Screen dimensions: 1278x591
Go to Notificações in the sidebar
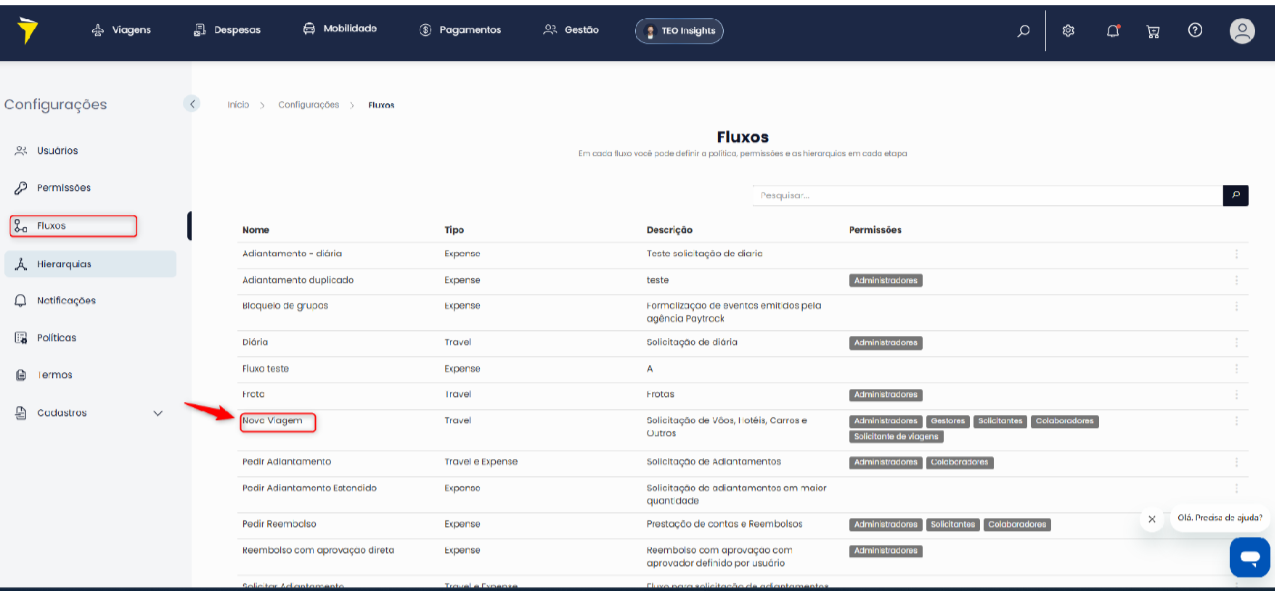pyautogui.click(x=55, y=301)
